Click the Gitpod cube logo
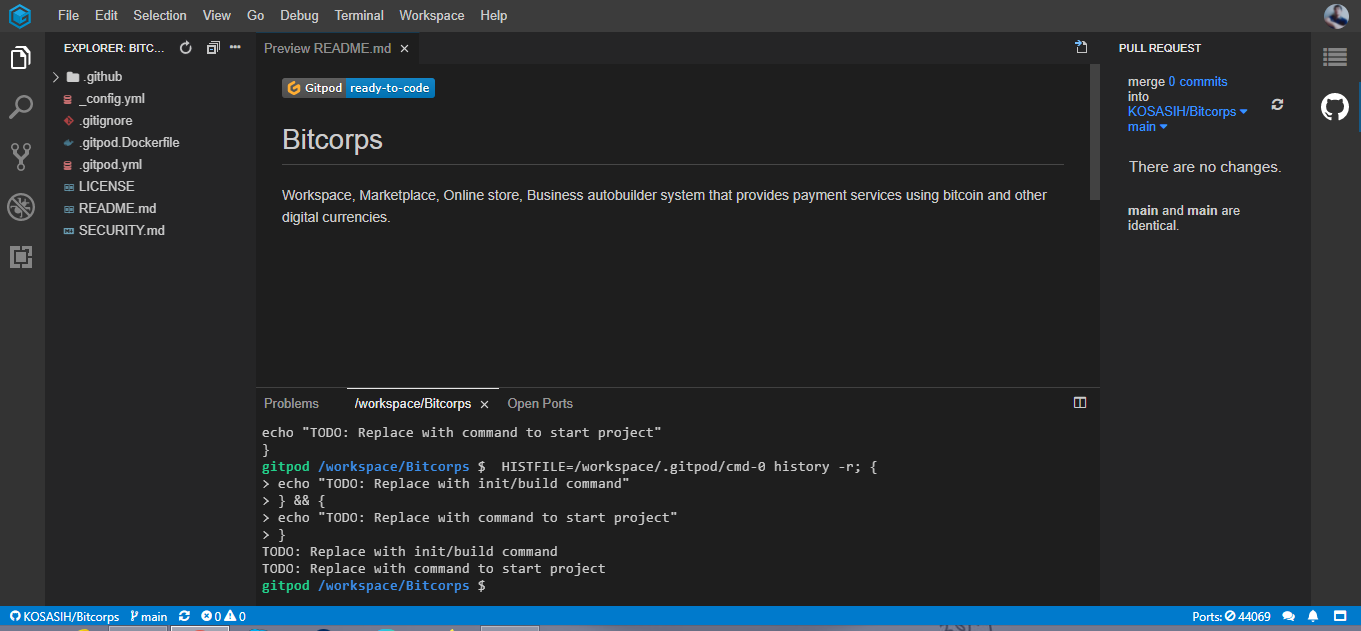This screenshot has width=1361, height=631. tap(20, 16)
